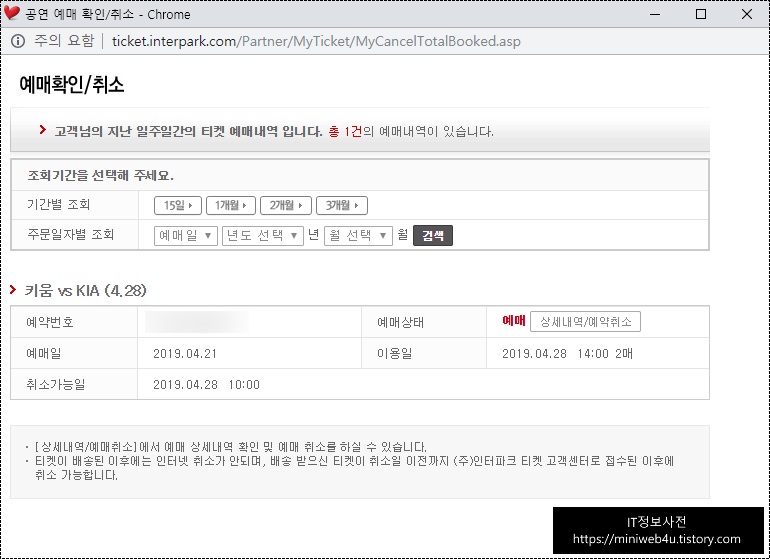Click the 이용일 label cell

[424, 353]
